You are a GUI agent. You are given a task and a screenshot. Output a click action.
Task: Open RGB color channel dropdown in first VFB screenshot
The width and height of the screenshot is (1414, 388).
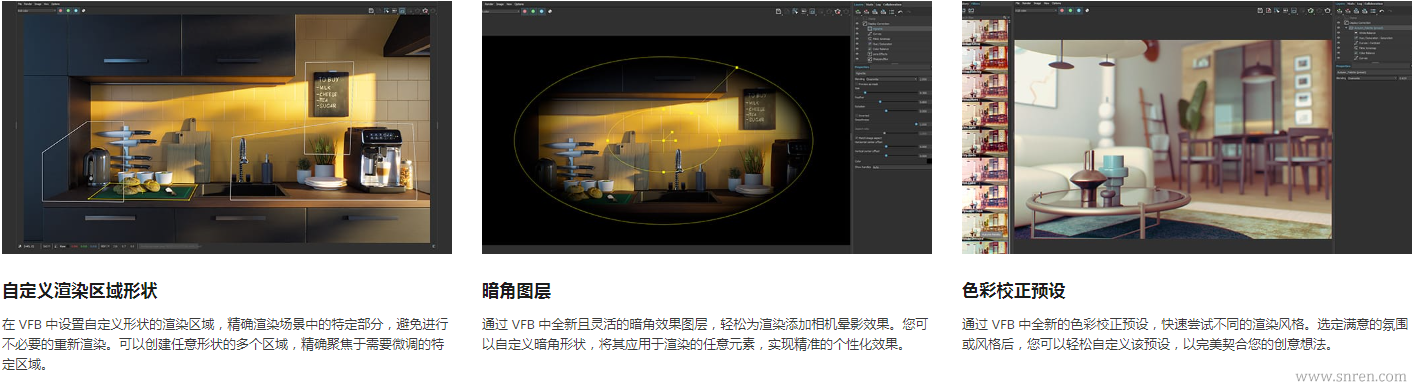pos(37,11)
